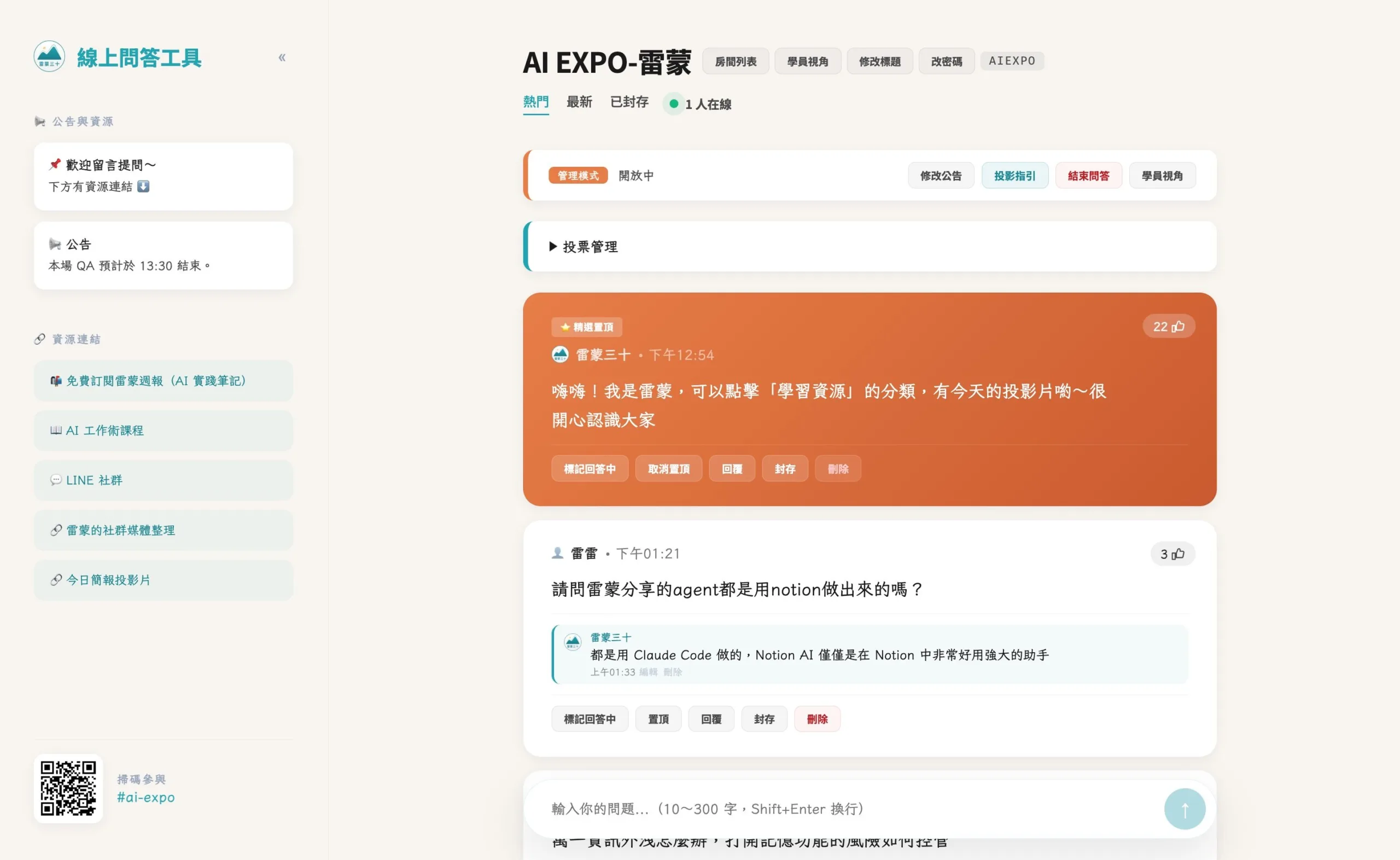Click the mountain logo beside 線上問答工具
1400x860 pixels.
pyautogui.click(x=50, y=57)
